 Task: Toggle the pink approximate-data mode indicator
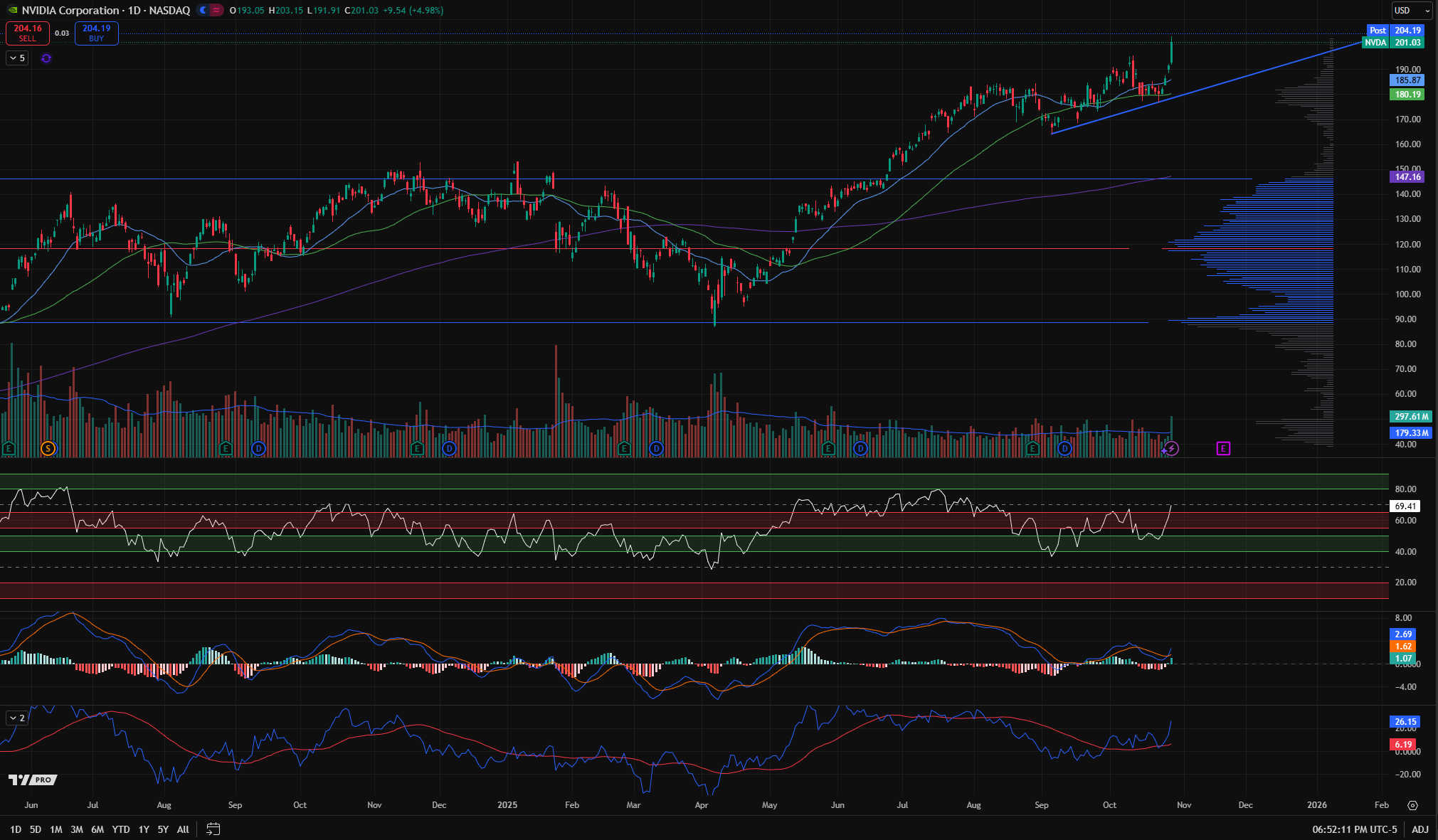coord(216,10)
